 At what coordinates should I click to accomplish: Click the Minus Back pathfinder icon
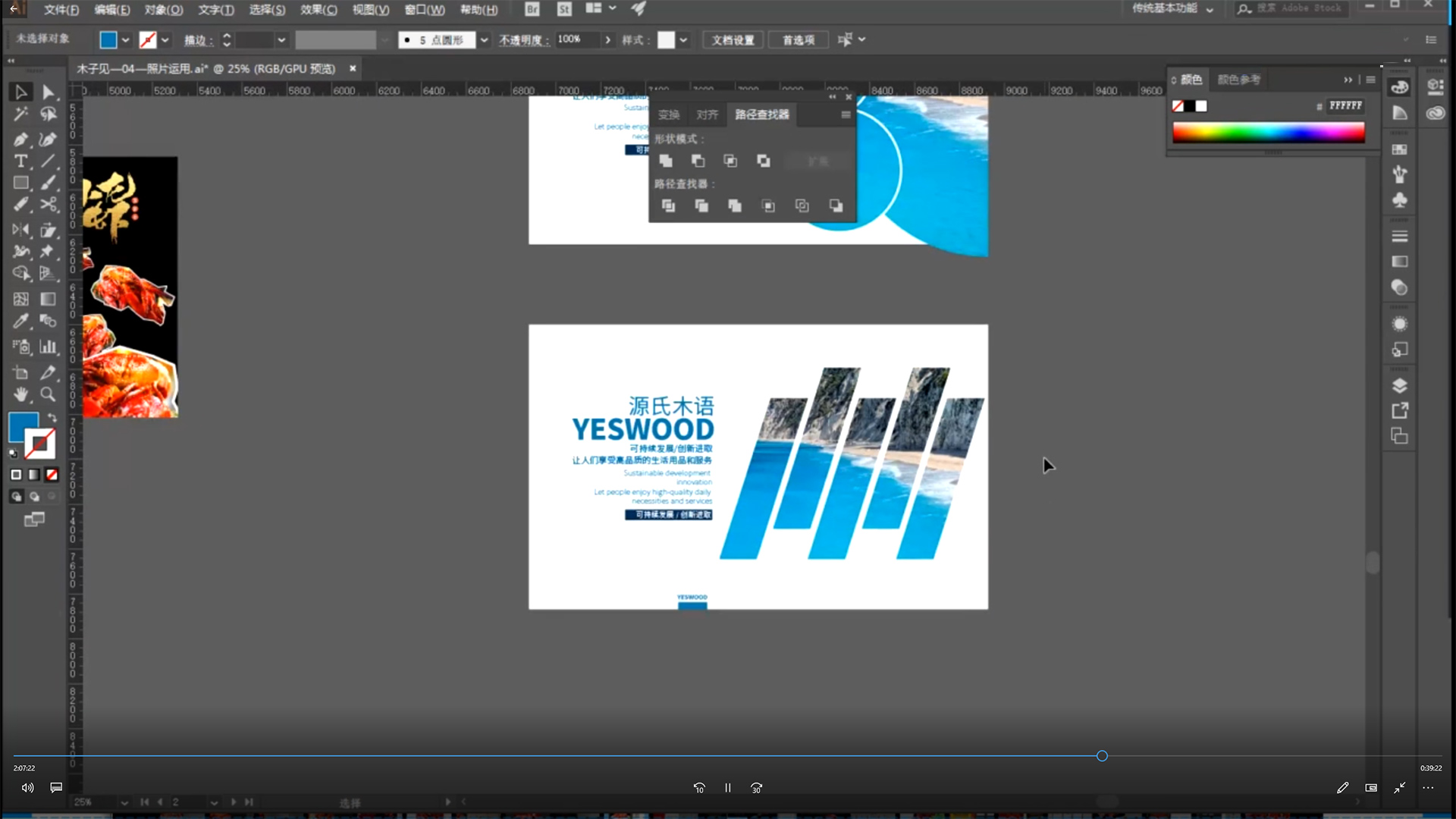coord(836,206)
